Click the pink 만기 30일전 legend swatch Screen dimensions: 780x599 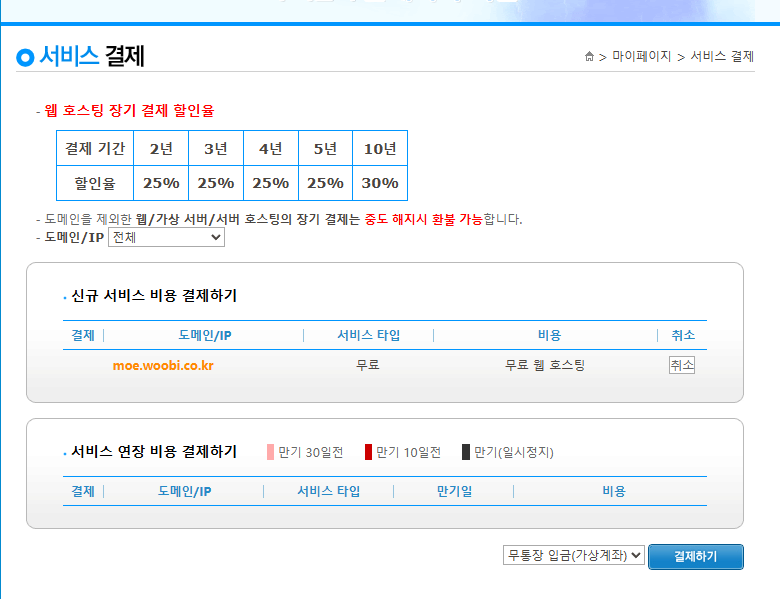271,452
